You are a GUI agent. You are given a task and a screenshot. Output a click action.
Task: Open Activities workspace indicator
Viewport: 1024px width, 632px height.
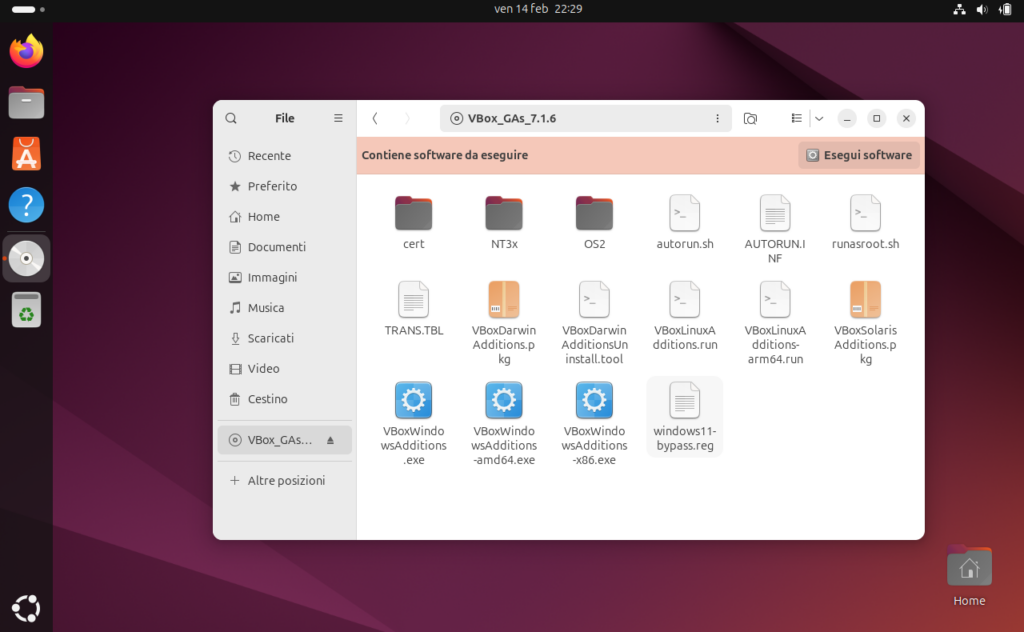tap(28, 9)
